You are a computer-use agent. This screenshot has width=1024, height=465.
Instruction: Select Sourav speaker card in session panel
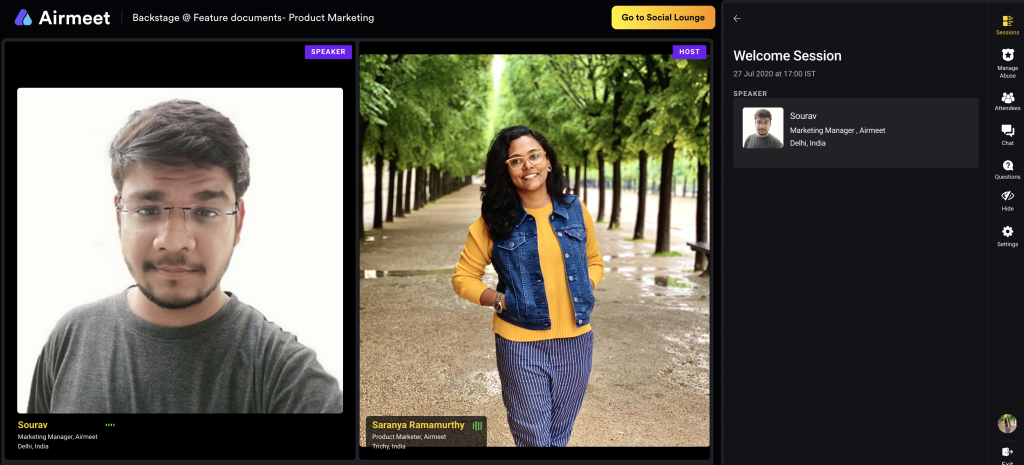tap(855, 132)
